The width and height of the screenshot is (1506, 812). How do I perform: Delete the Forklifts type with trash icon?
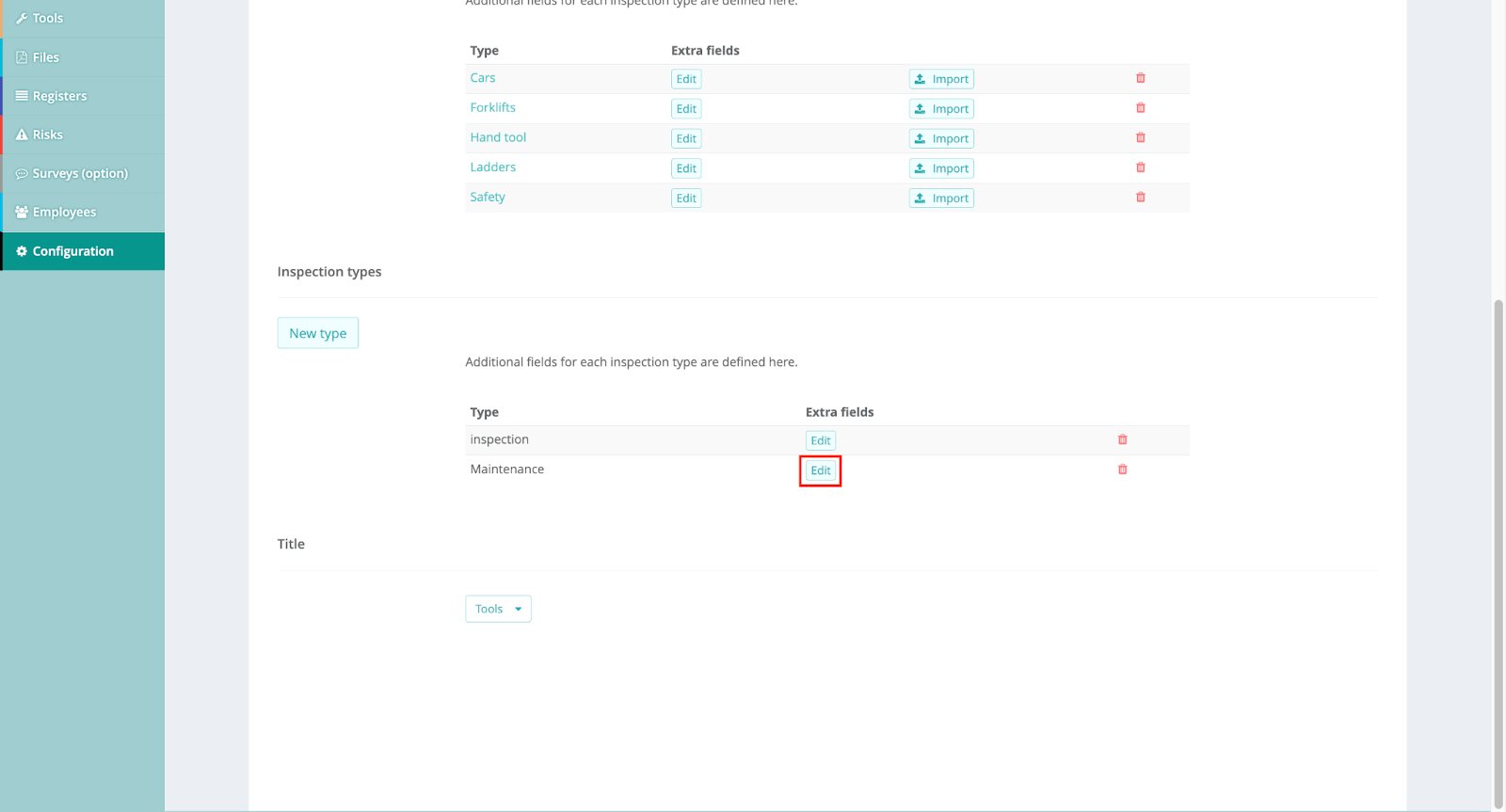1140,108
